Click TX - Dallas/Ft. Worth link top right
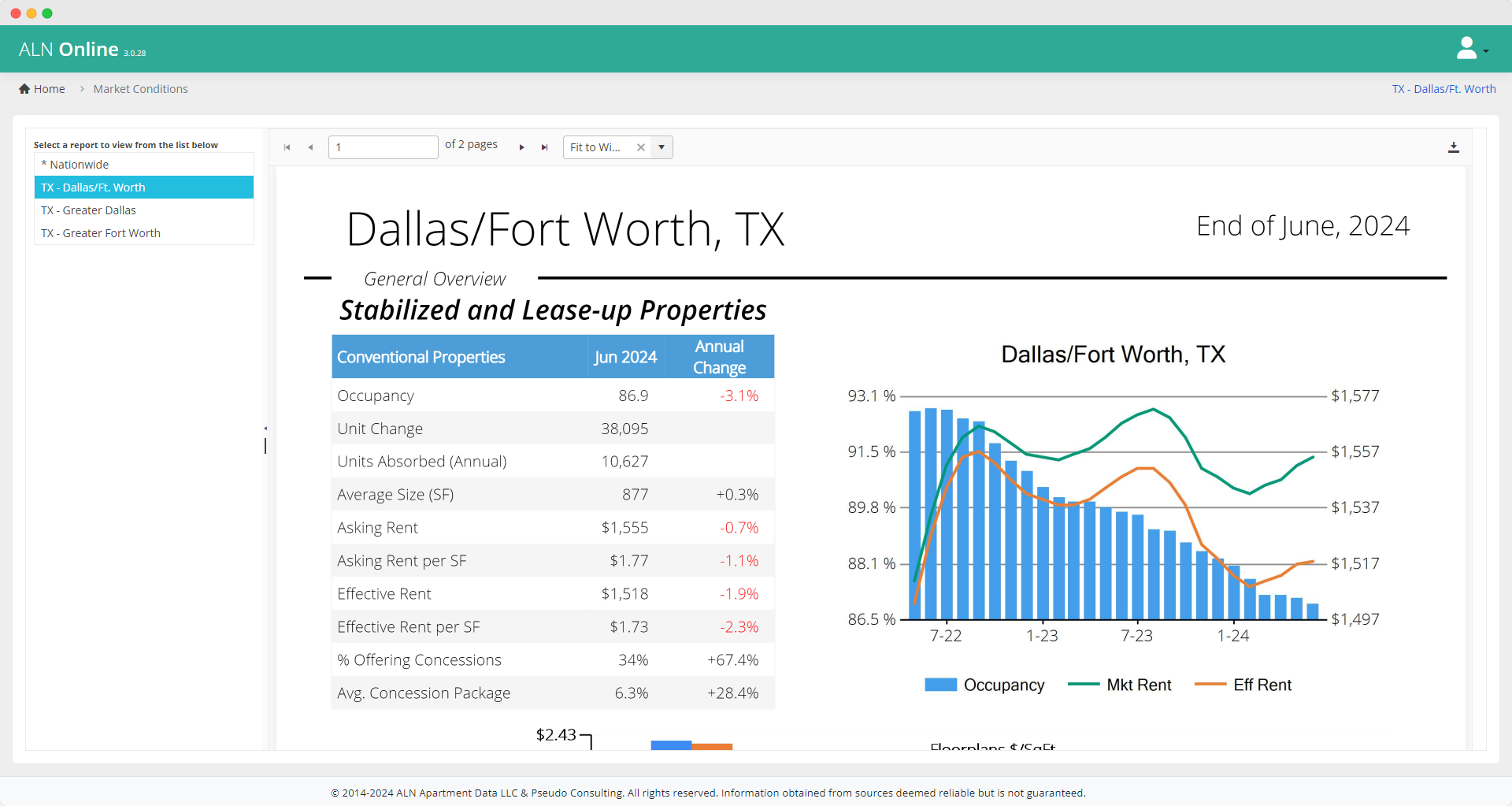 (1443, 89)
